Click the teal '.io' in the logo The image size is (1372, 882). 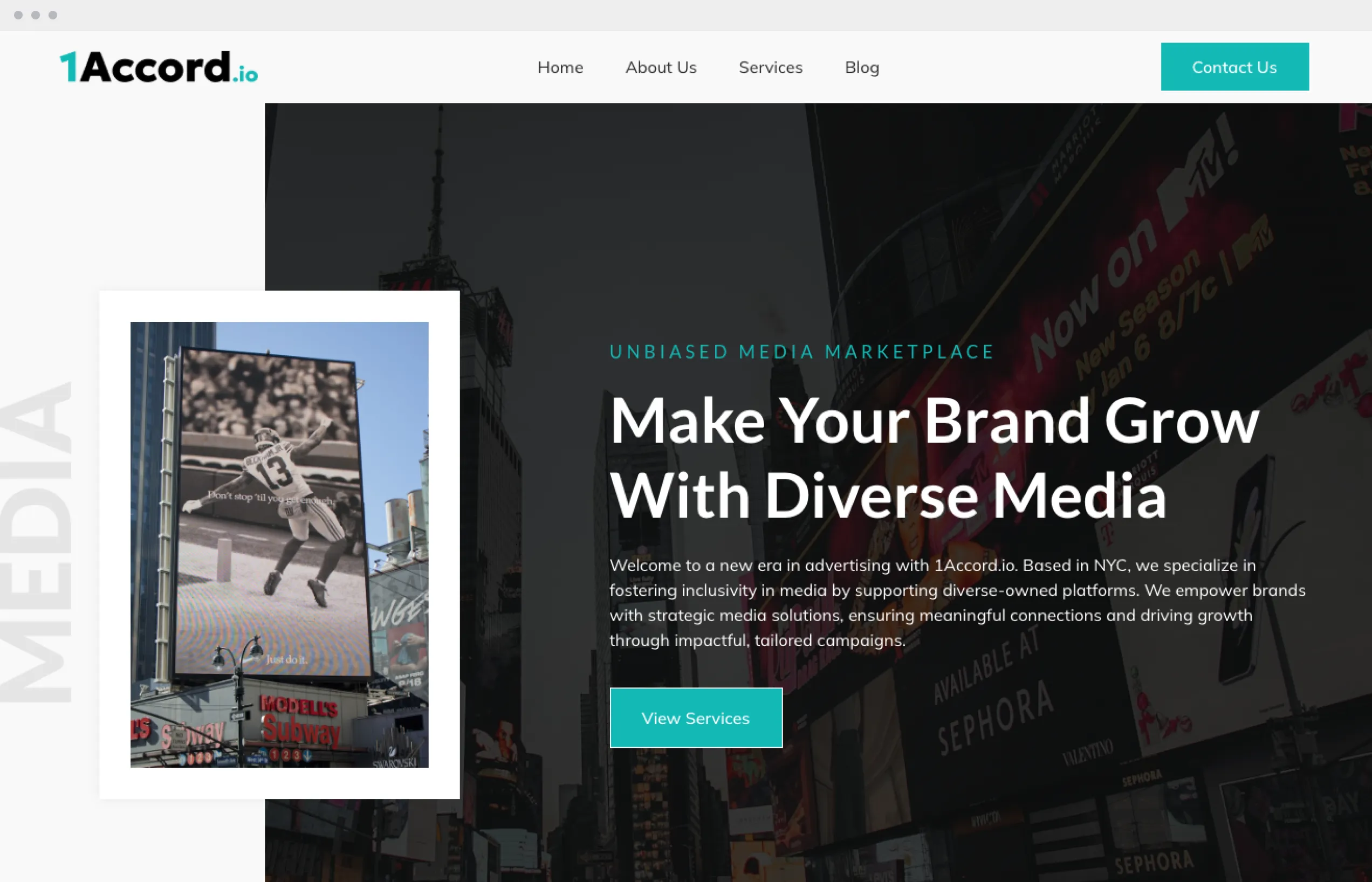tap(246, 74)
